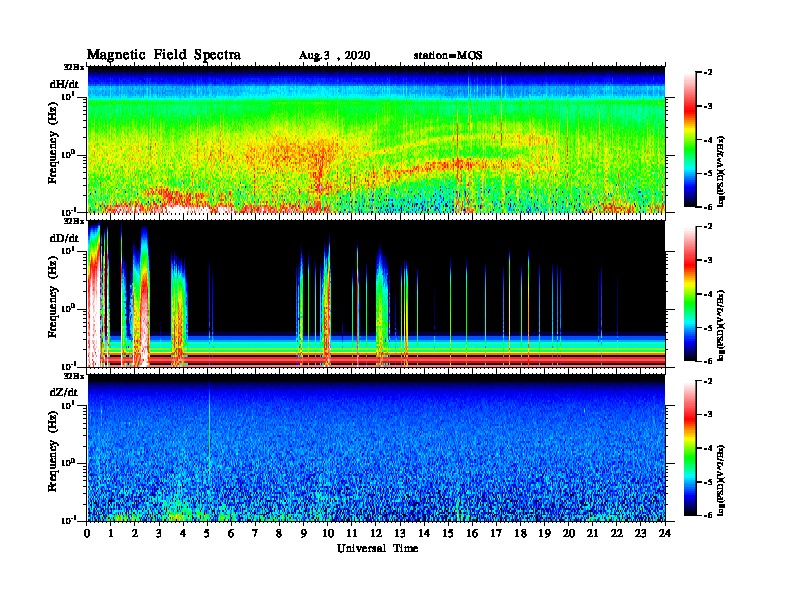Click the color scale bar beside dD/dt panel
Screen dimensions: 792x612
(x=689, y=293)
